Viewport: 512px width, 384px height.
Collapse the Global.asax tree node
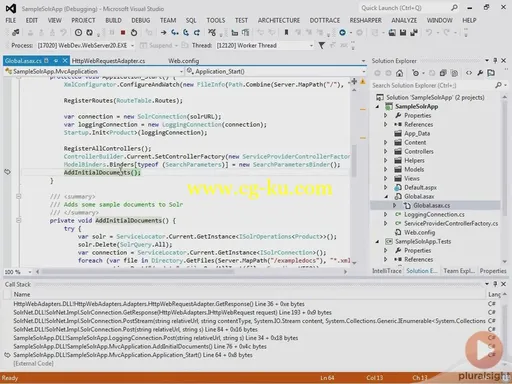(x=386, y=196)
